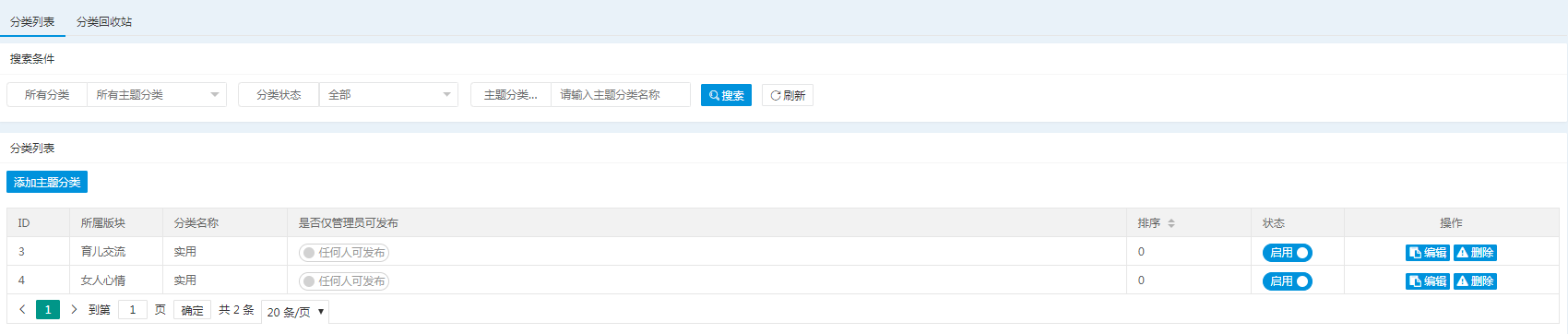Toggle 启用 status switch for 育儿交流 row
This screenshot has width=1568, height=334.
click(1288, 252)
